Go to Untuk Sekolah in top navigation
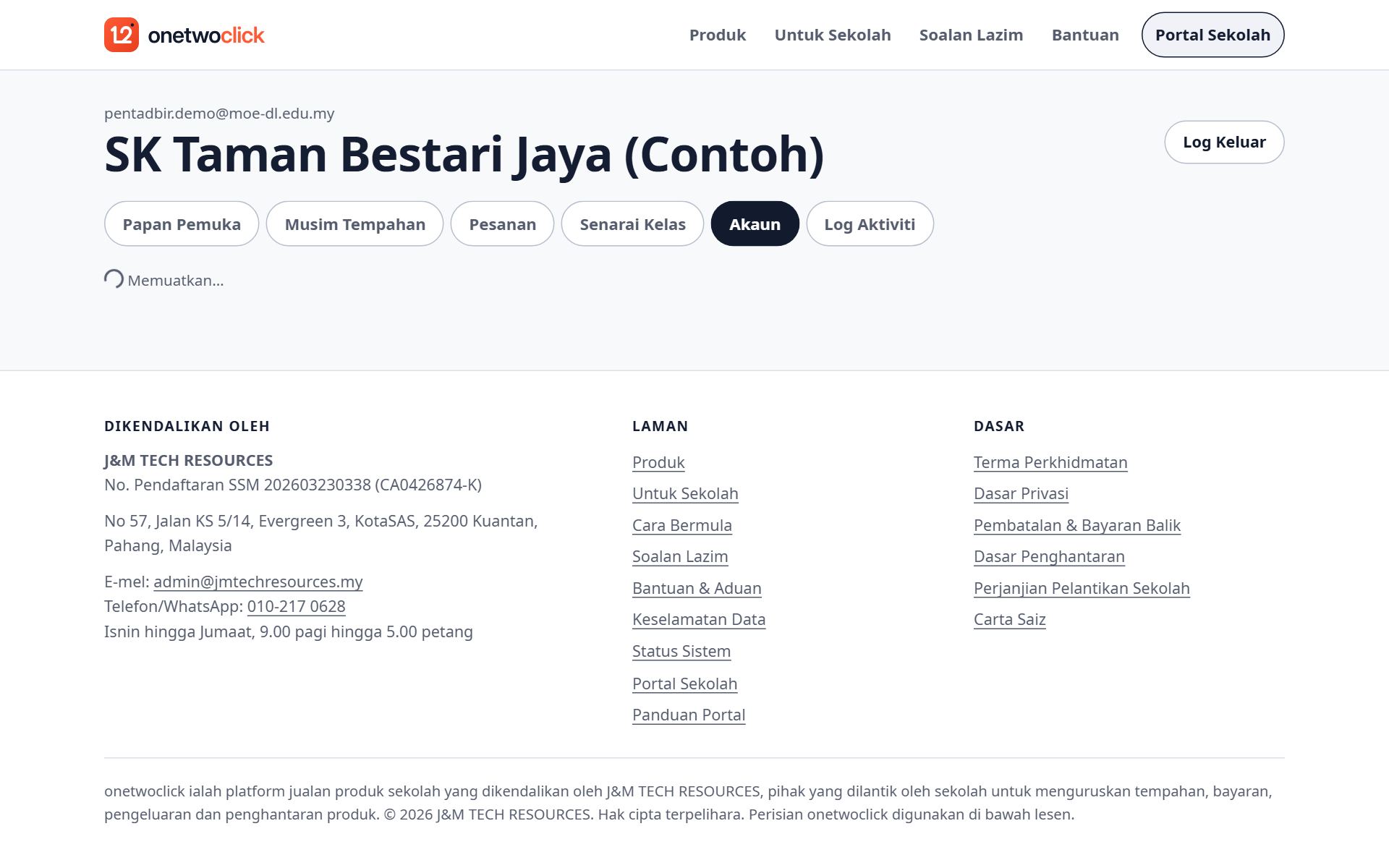The width and height of the screenshot is (1389, 868). click(x=832, y=35)
